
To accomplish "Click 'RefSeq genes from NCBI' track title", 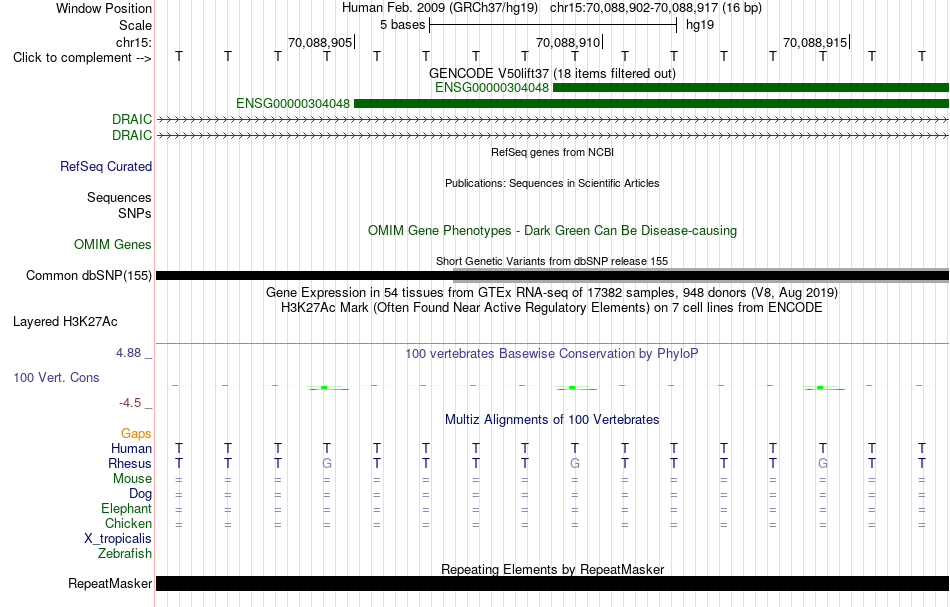I will coord(552,152).
